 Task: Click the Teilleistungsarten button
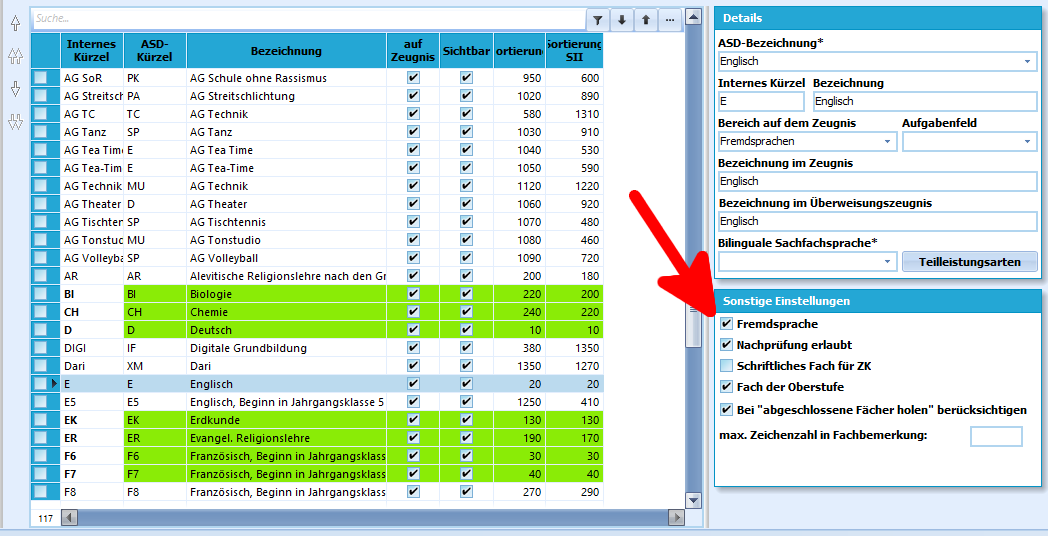point(970,262)
